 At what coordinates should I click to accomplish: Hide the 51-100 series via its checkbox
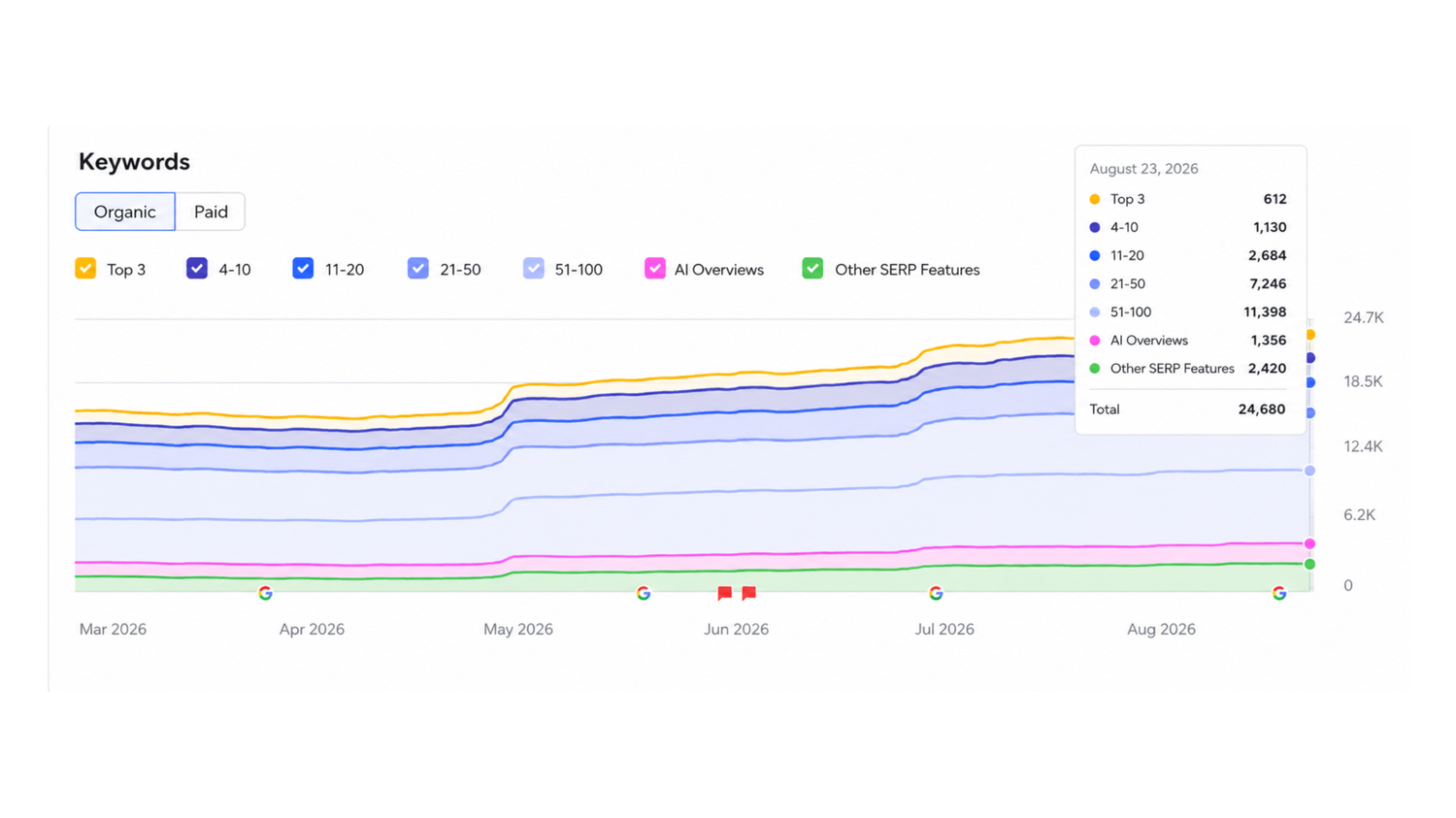click(x=534, y=269)
